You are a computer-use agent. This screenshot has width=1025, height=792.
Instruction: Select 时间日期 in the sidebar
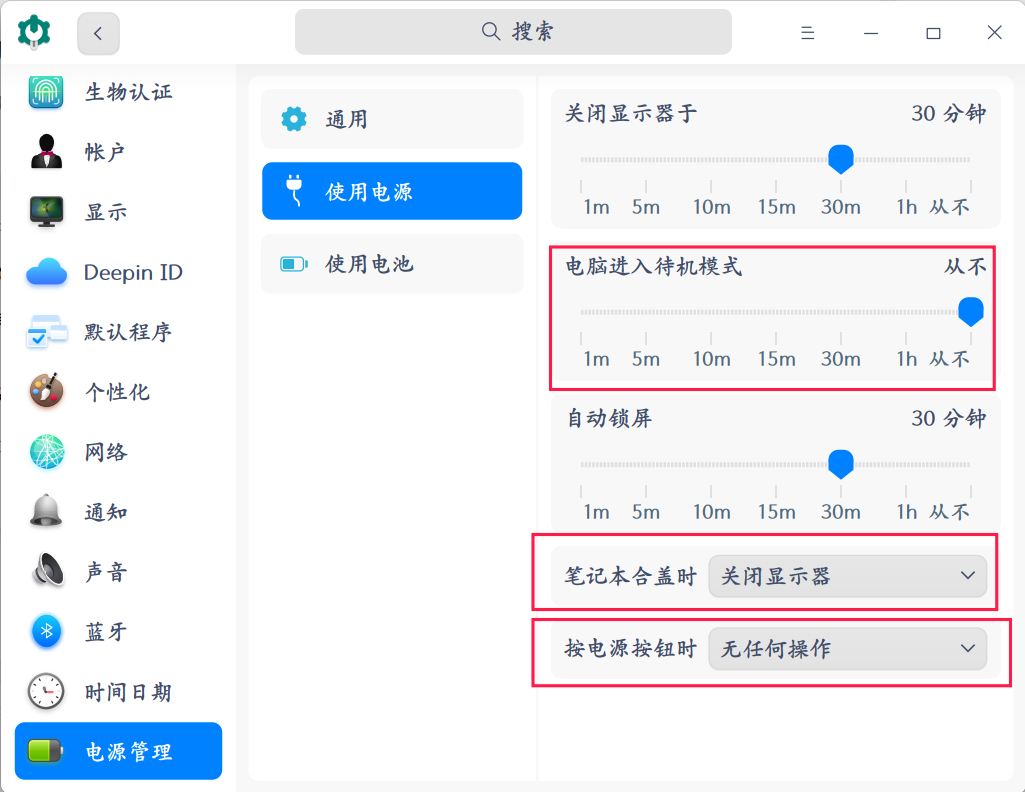pyautogui.click(x=128, y=692)
